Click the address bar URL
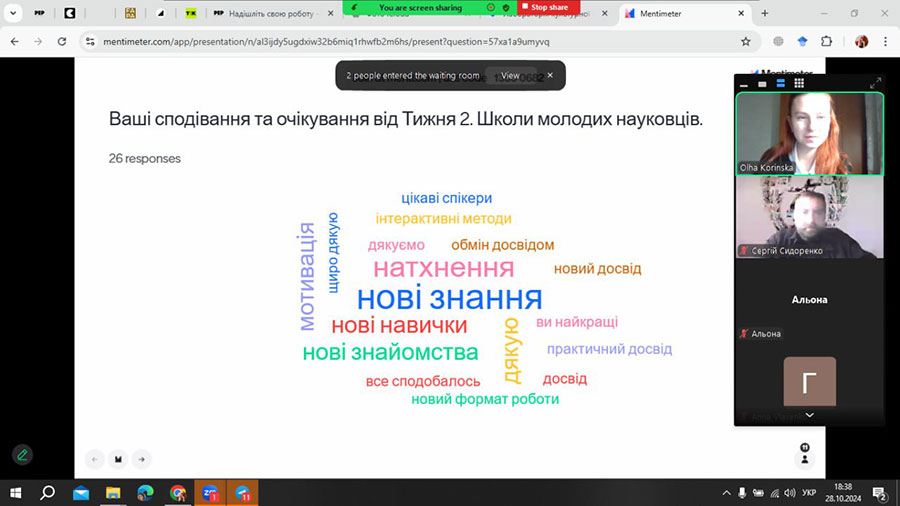 (x=326, y=41)
